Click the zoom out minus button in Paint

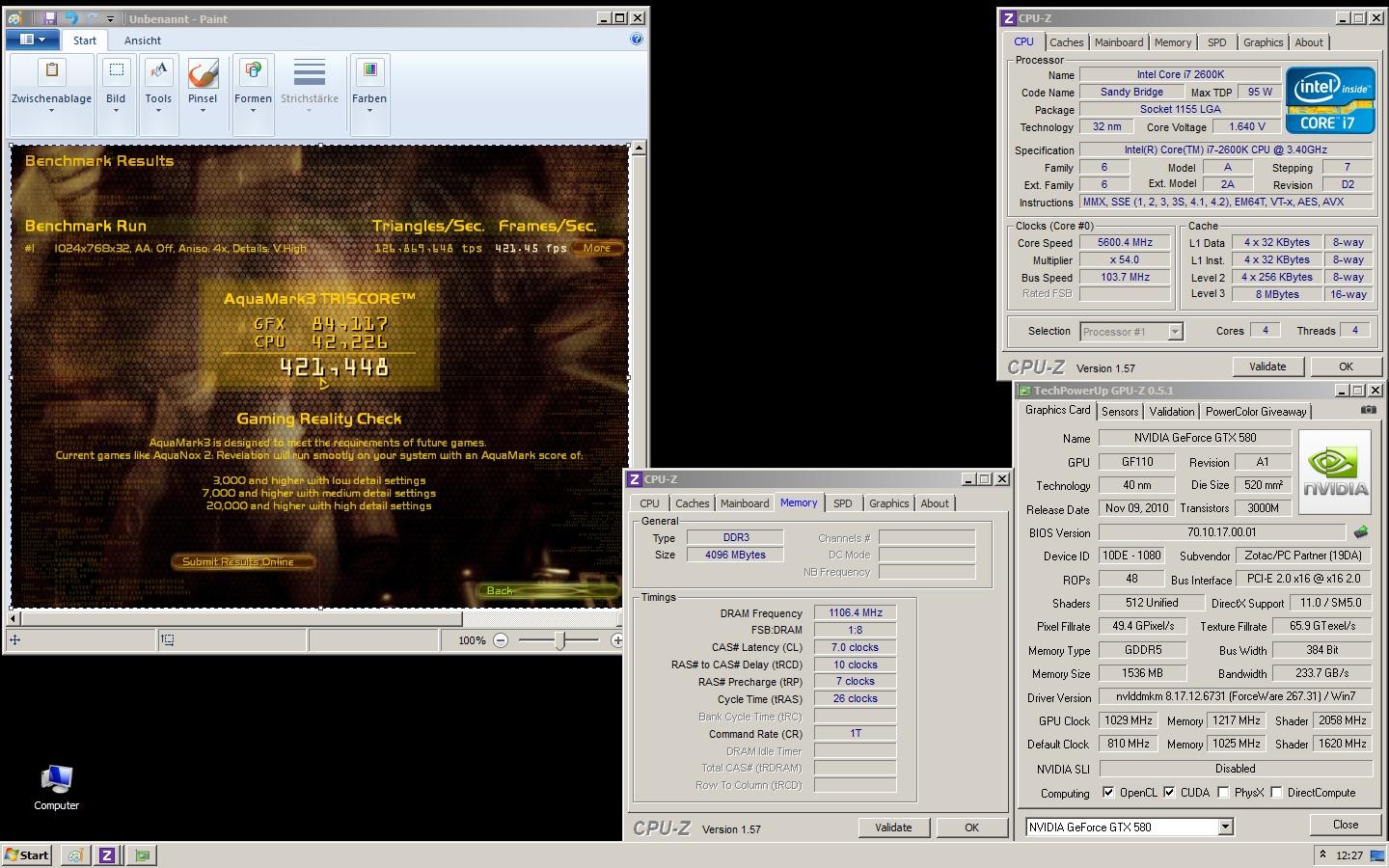501,640
